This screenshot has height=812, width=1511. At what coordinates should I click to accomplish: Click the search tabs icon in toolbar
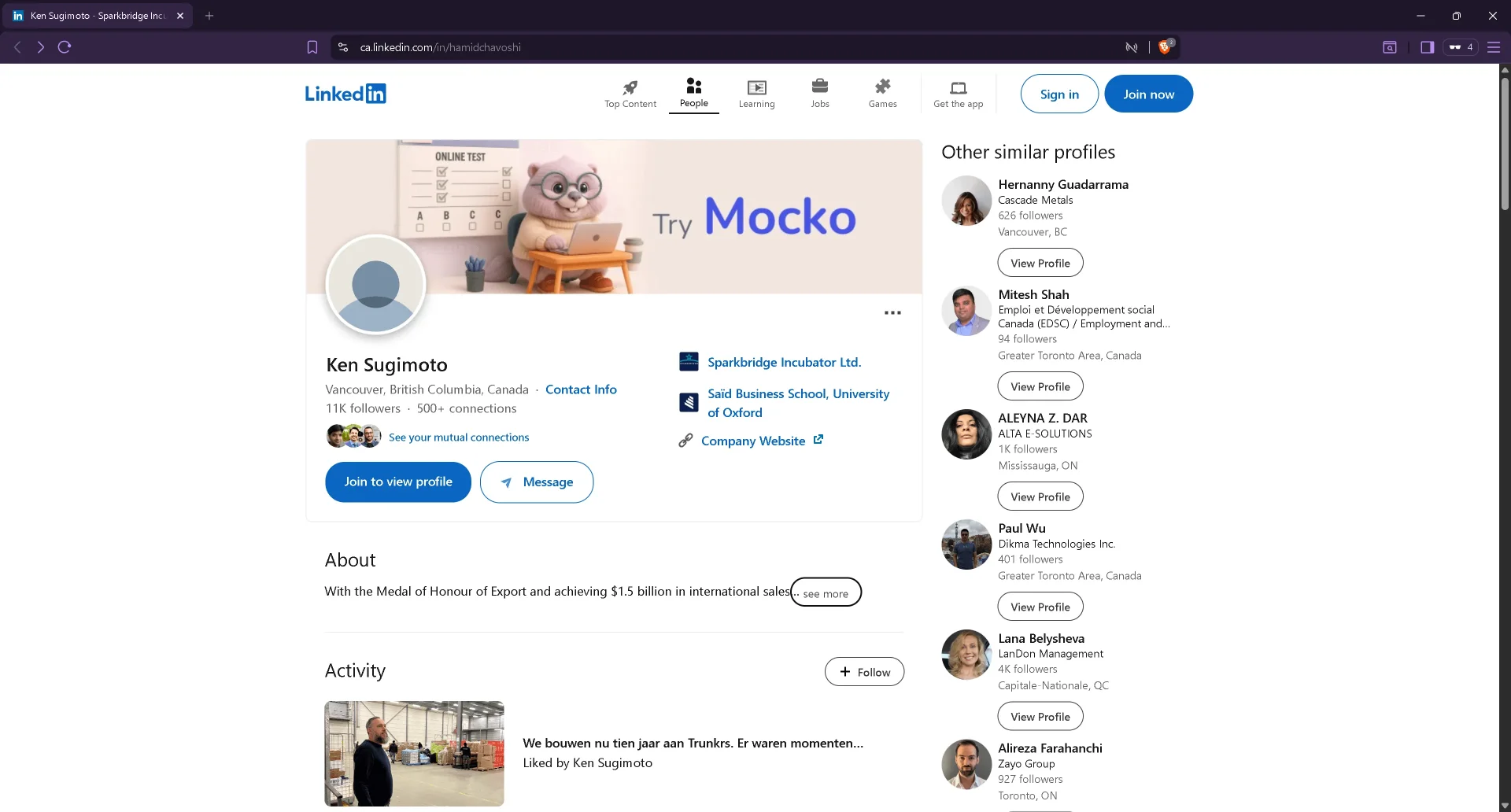coord(1390,47)
